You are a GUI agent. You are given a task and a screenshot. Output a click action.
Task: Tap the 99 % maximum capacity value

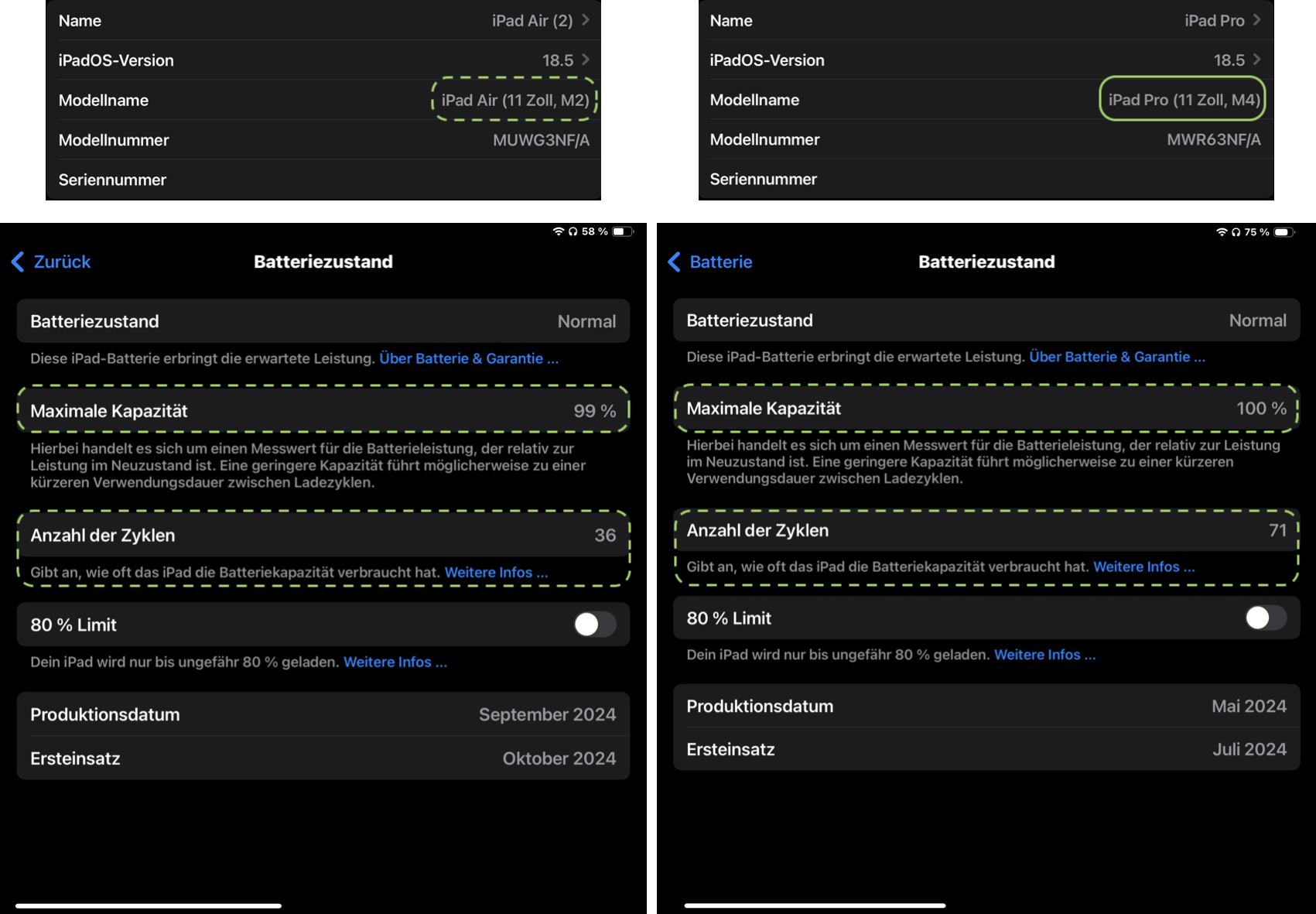[595, 411]
